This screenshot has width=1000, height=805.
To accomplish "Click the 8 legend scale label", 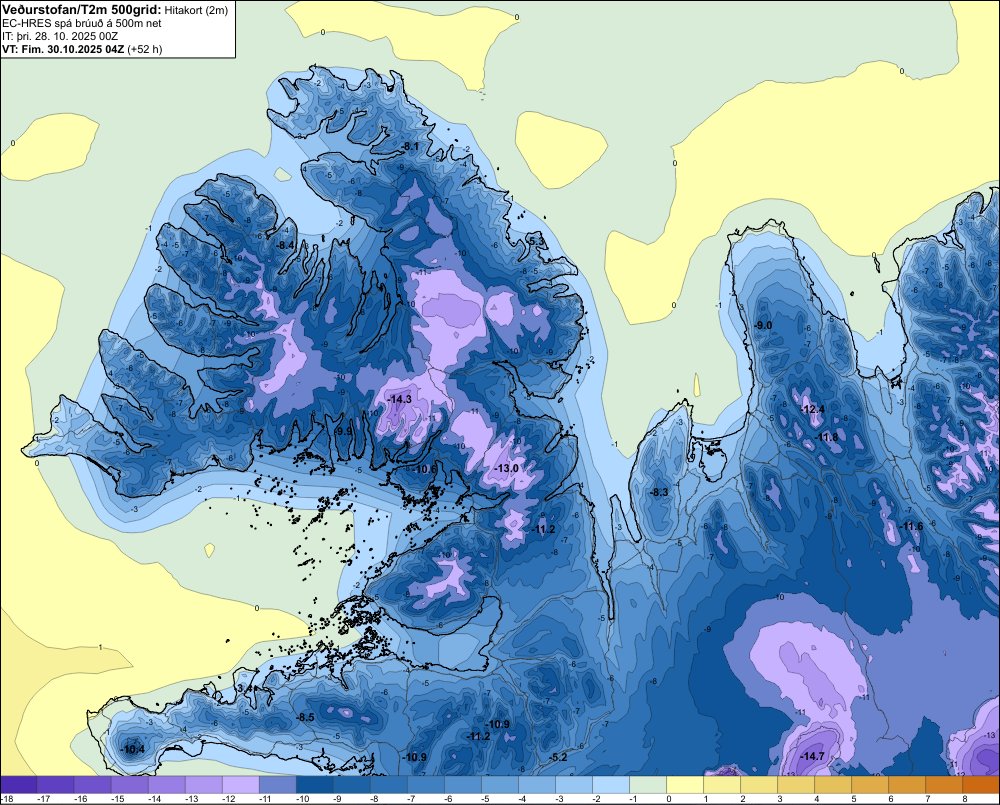I will pos(964,799).
